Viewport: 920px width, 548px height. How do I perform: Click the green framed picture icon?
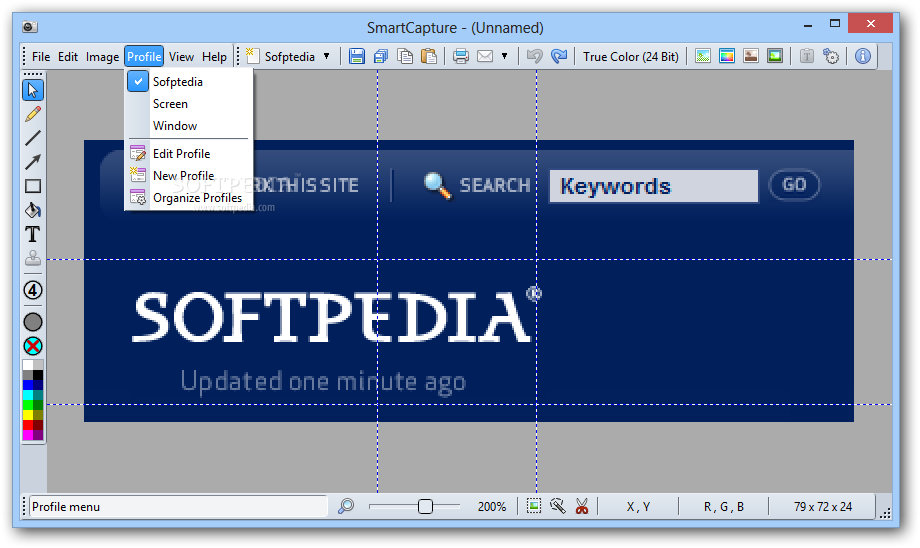click(775, 56)
